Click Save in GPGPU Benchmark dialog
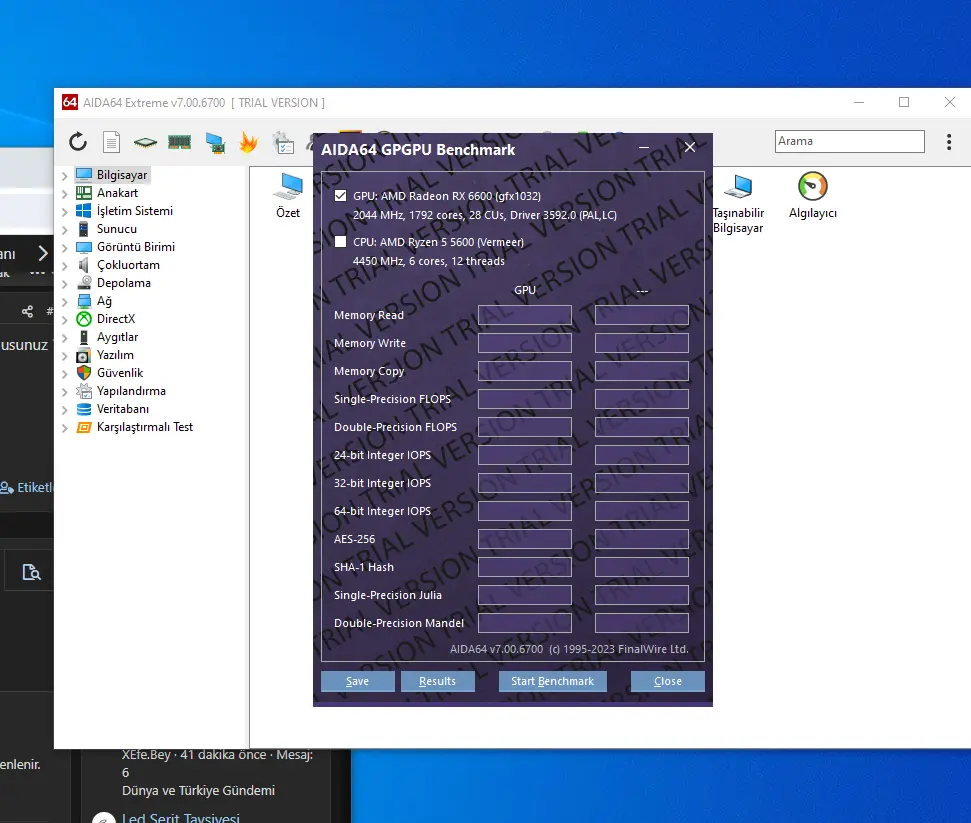971x823 pixels. click(x=357, y=681)
